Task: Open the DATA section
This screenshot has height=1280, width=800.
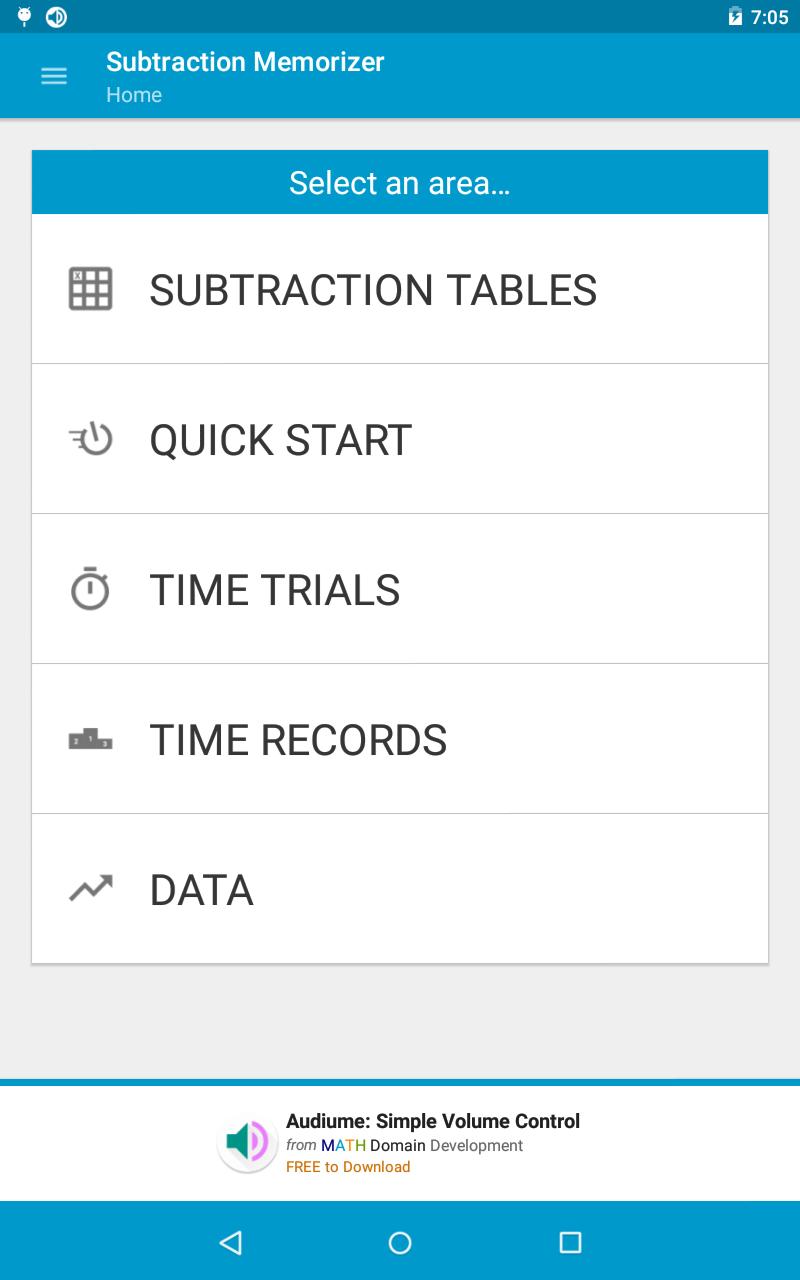Action: [x=201, y=890]
